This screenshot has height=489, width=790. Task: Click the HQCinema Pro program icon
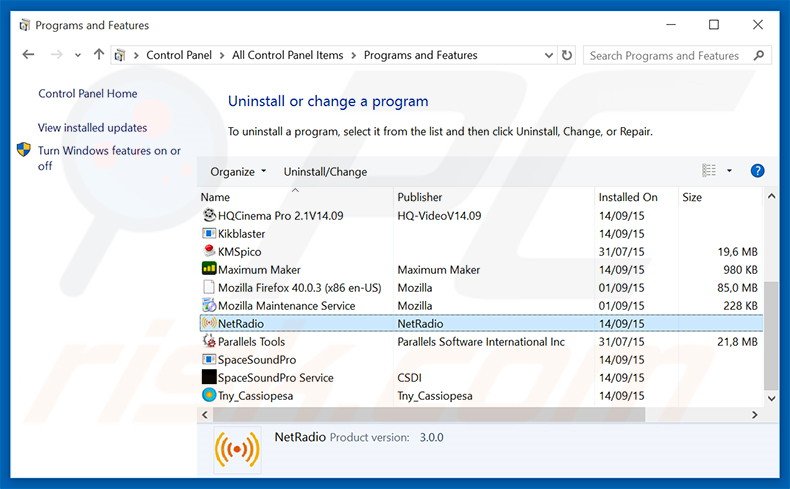(x=209, y=216)
